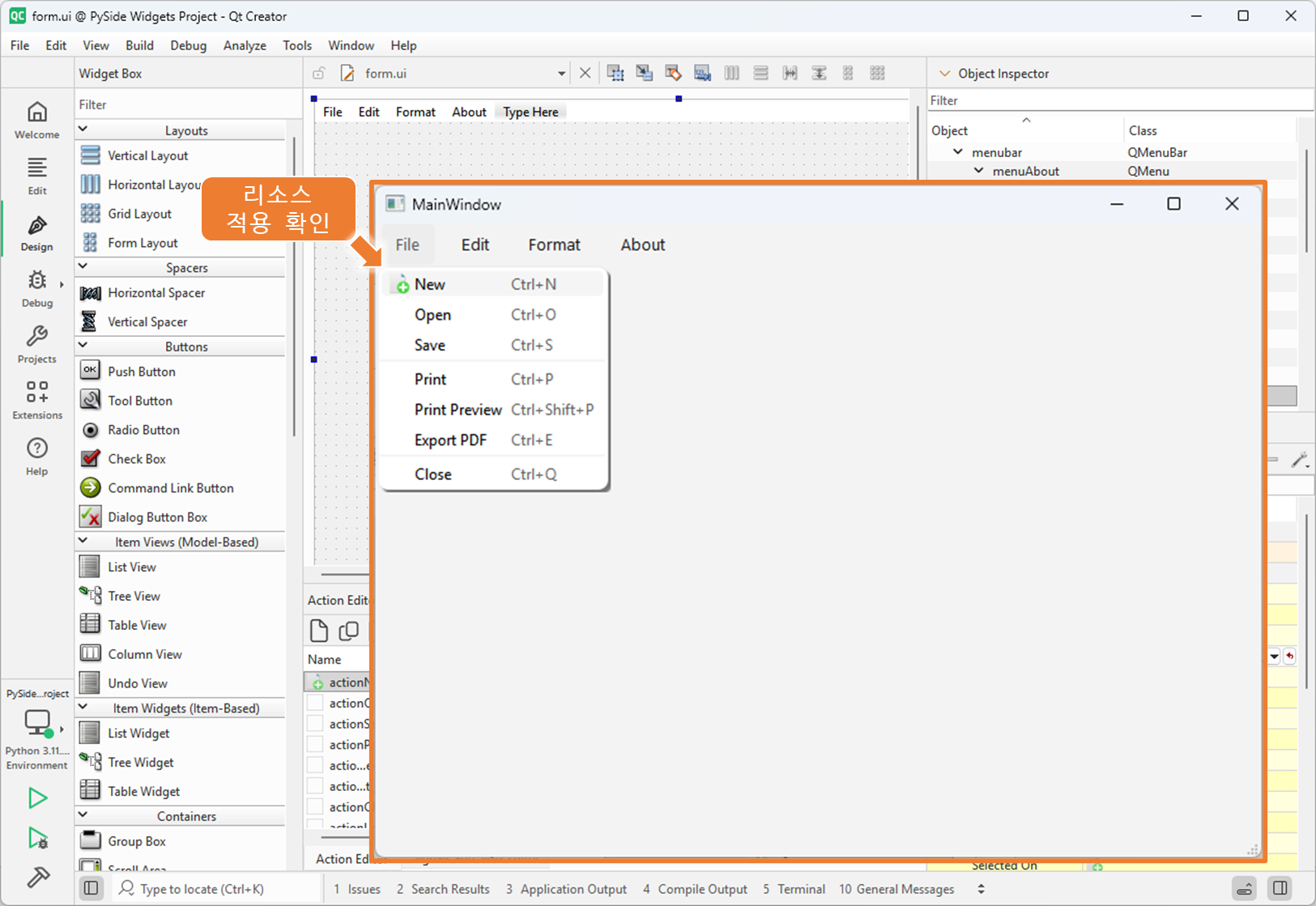Open the Issues output pane
Image resolution: width=1316 pixels, height=906 pixels.
coord(357,889)
